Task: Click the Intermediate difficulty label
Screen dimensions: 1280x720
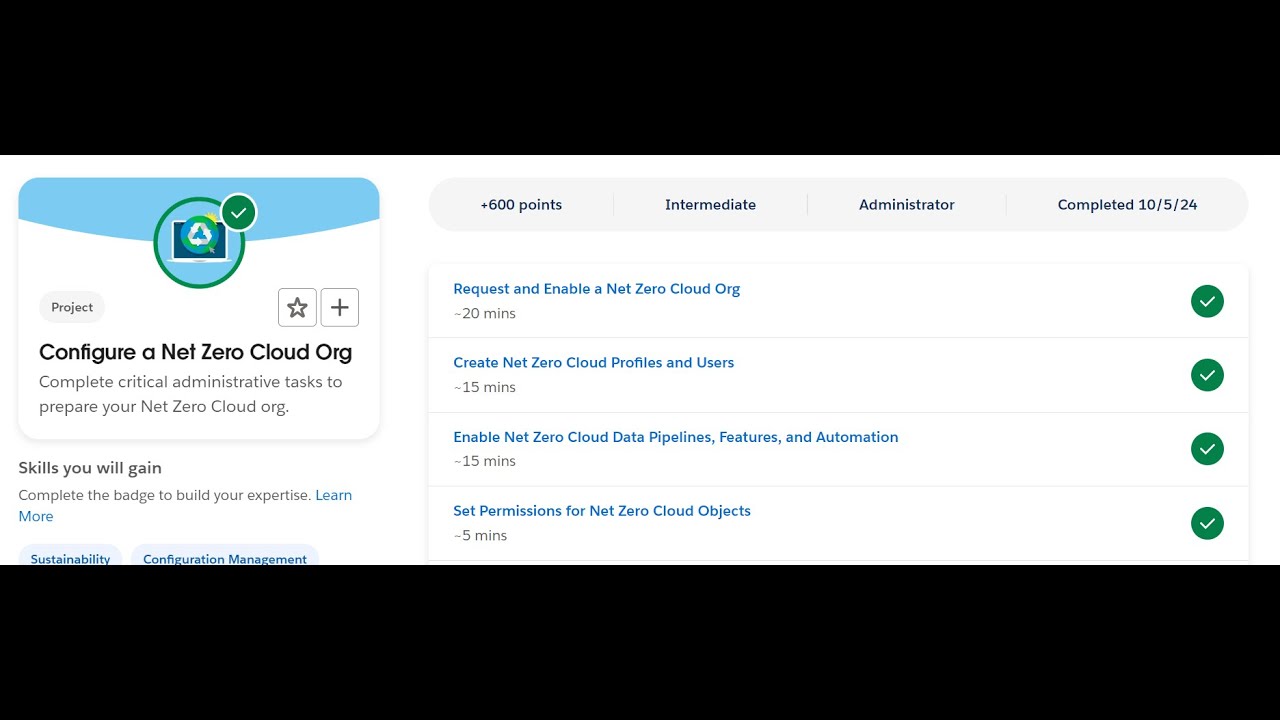Action: click(x=710, y=205)
